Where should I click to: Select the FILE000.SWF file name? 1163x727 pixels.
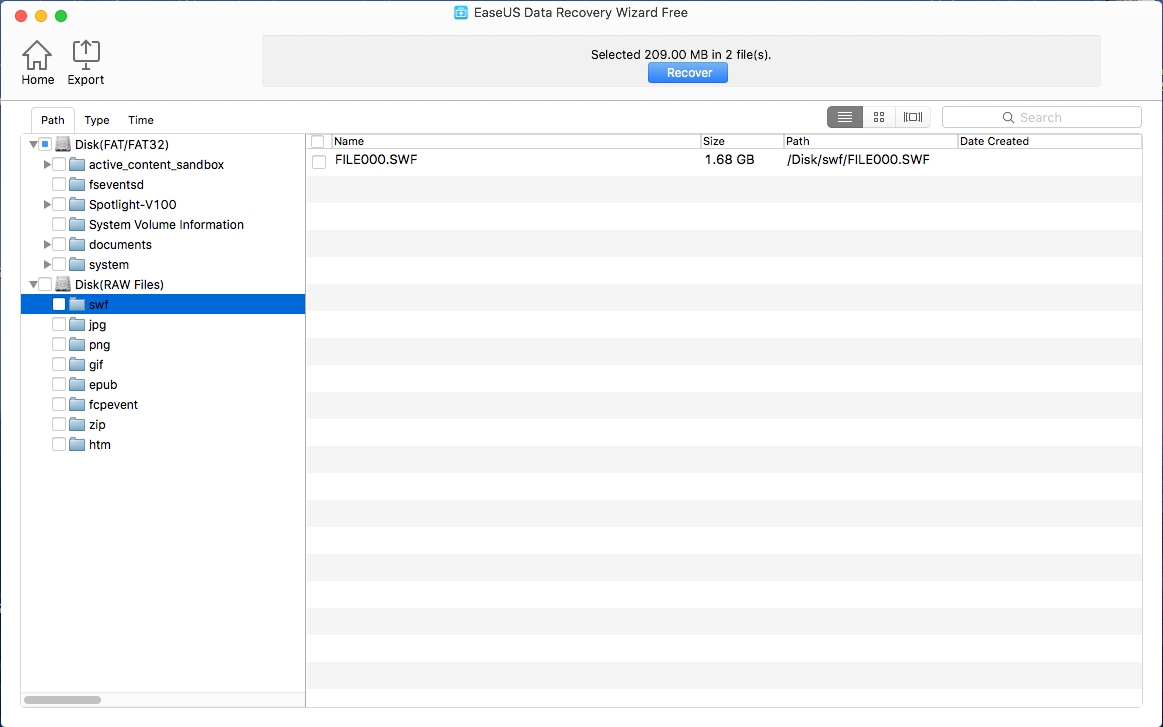[376, 159]
